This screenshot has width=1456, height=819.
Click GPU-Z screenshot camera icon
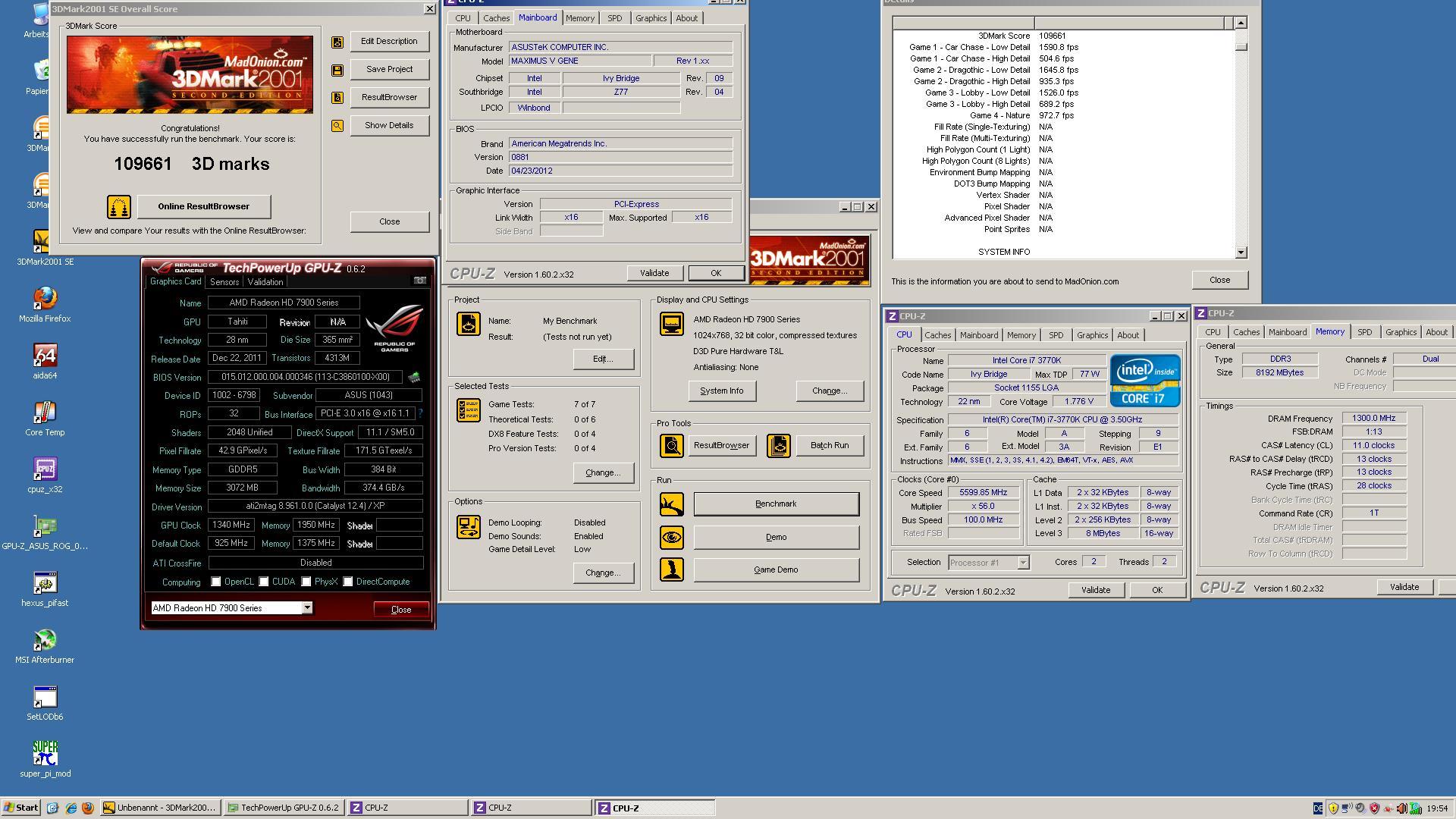[x=419, y=281]
